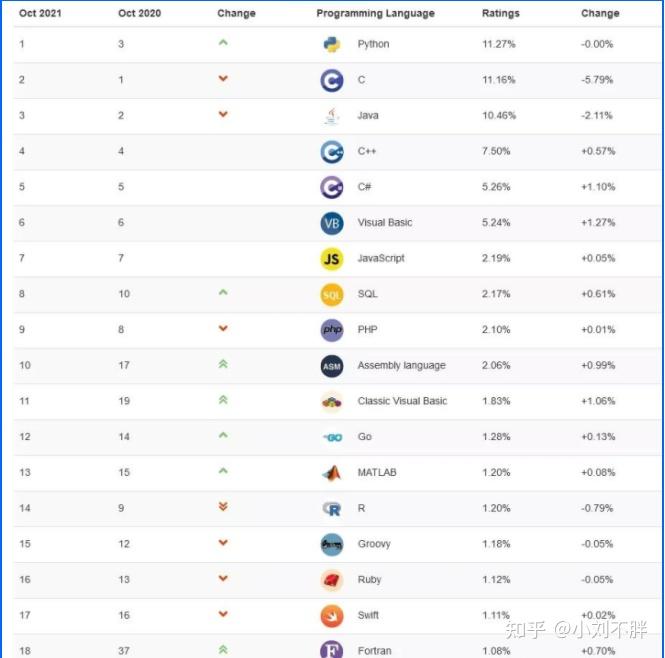Click the double down arrow in R row
Screen dimensions: 665x658
(223, 507)
